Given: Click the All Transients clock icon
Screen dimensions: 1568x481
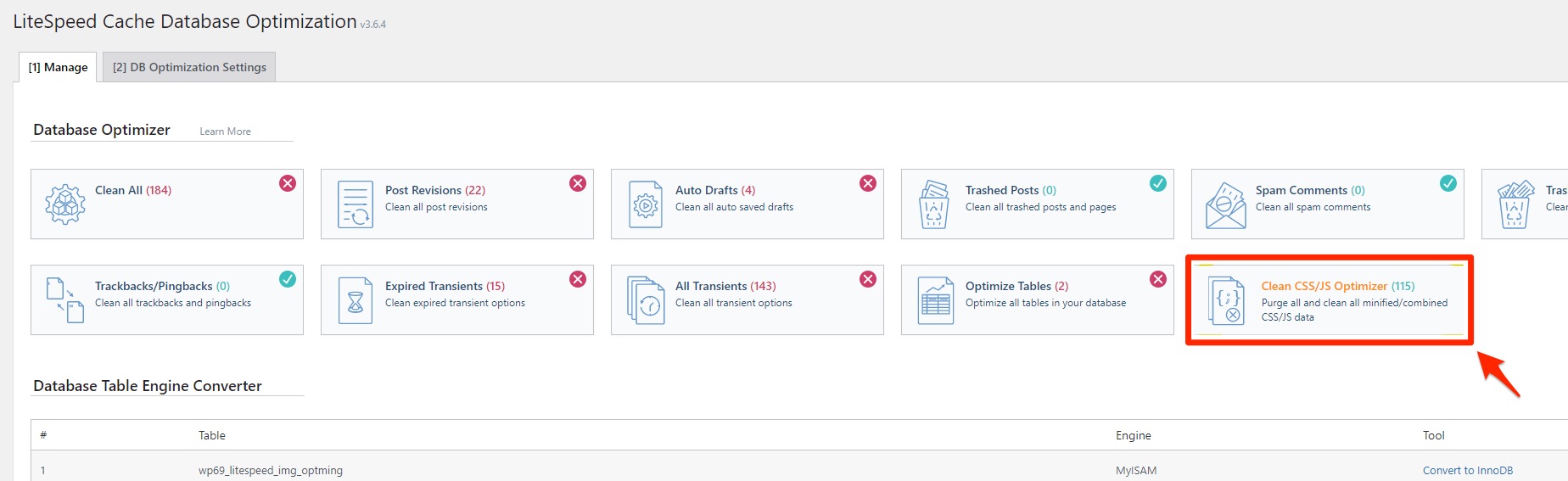Looking at the screenshot, I should point(646,300).
